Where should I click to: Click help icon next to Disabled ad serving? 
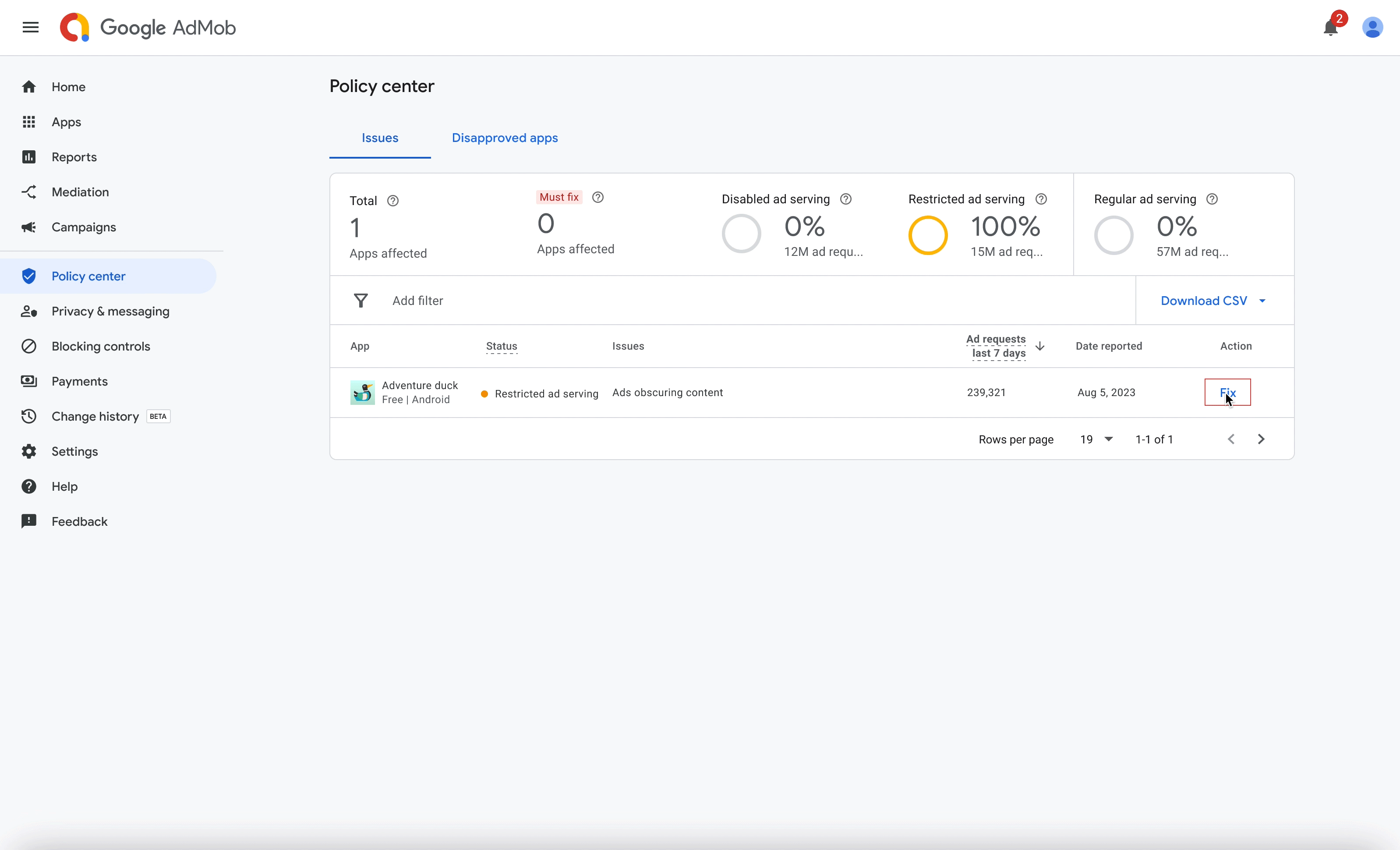click(846, 199)
